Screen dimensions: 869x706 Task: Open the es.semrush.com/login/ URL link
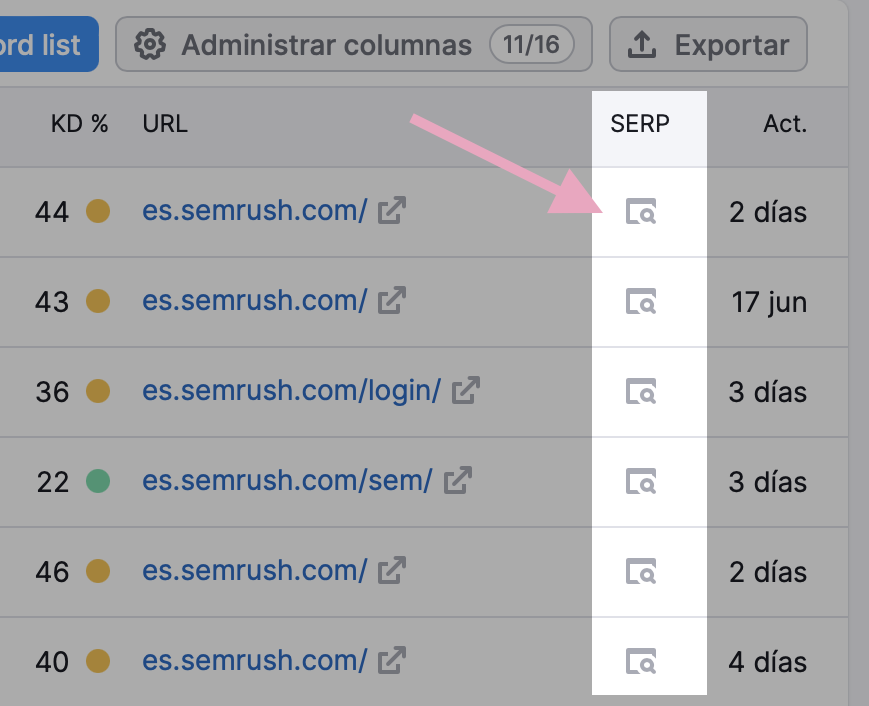pyautogui.click(x=292, y=391)
